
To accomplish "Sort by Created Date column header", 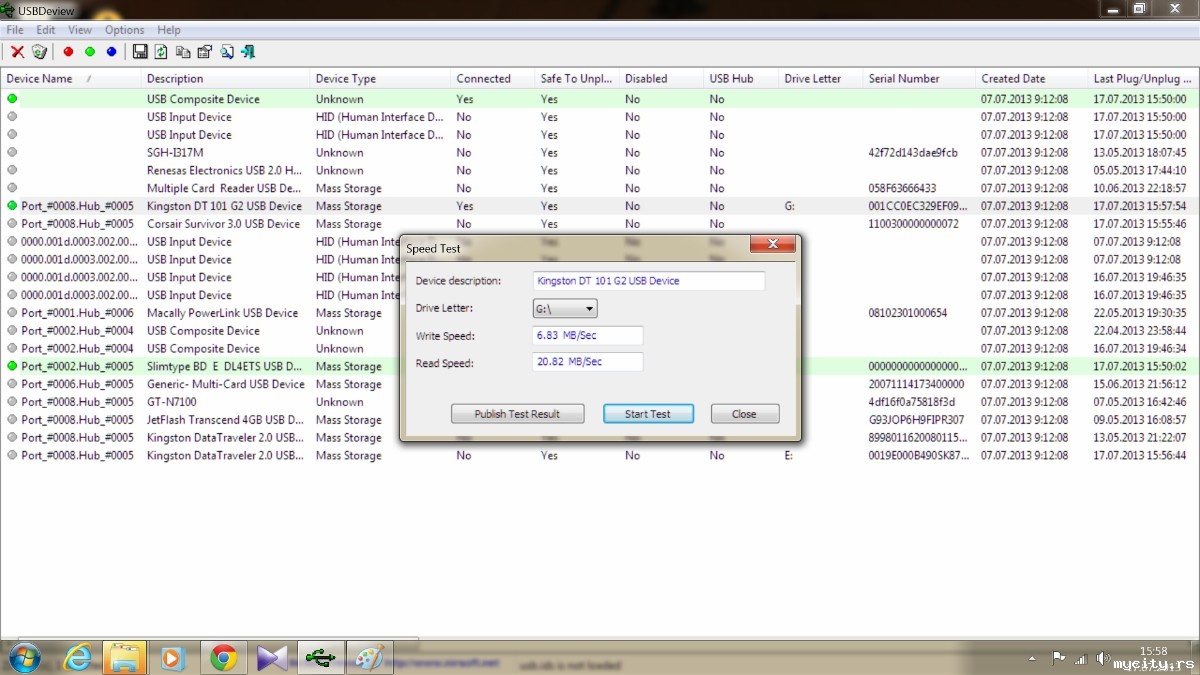I will click(x=1031, y=78).
